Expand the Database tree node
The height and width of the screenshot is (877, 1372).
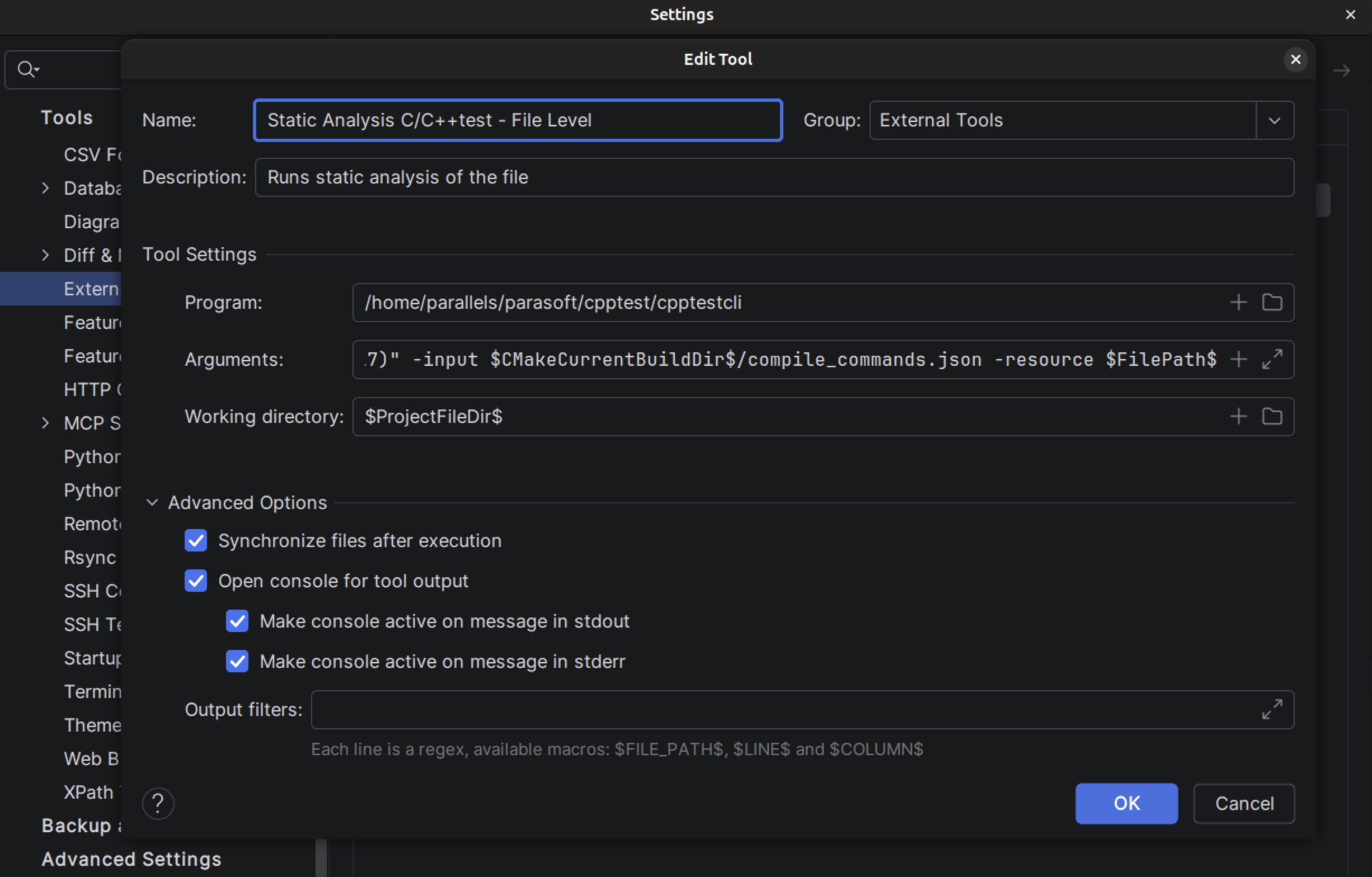[45, 188]
